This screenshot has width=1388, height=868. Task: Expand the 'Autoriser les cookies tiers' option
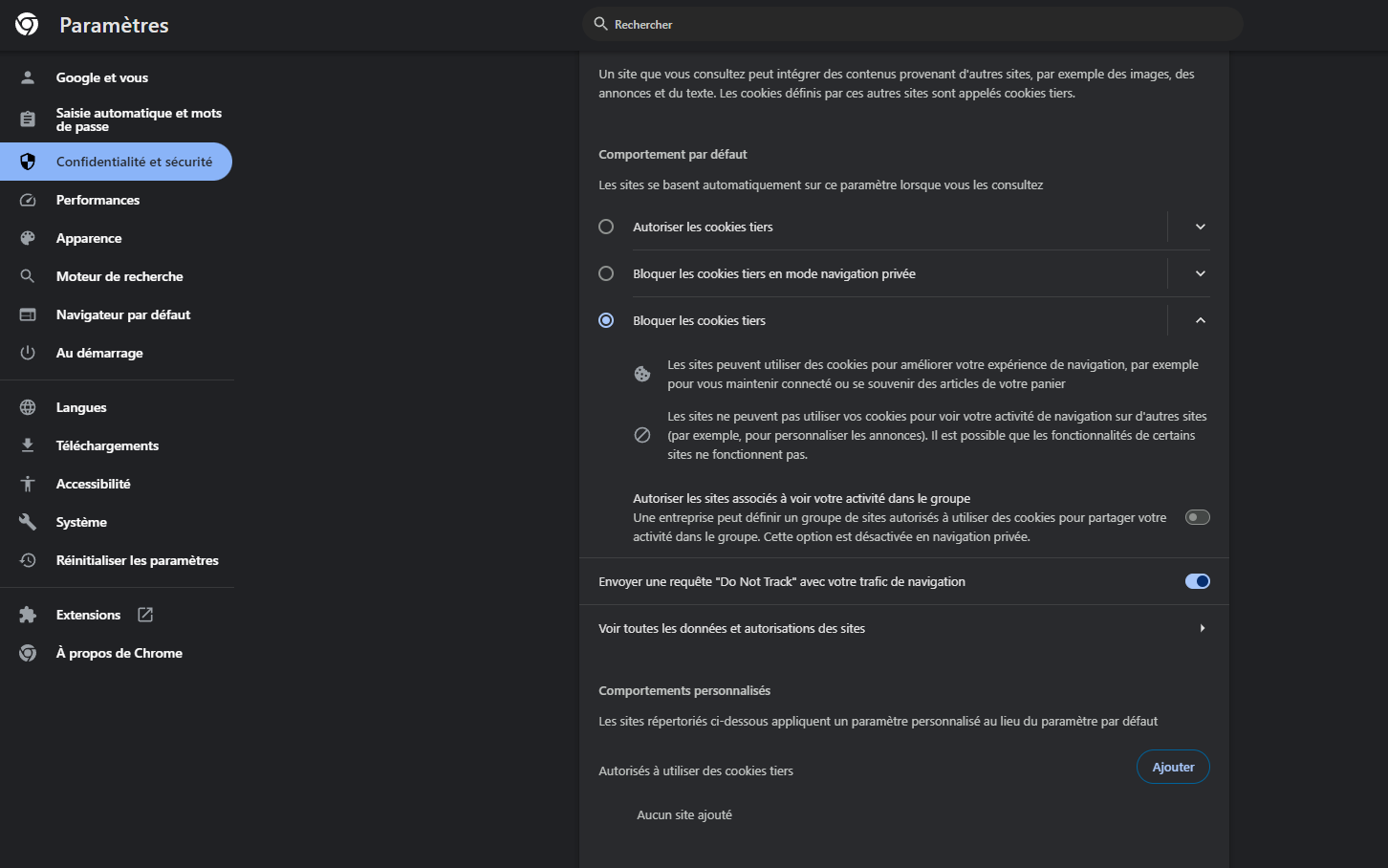coord(1200,226)
